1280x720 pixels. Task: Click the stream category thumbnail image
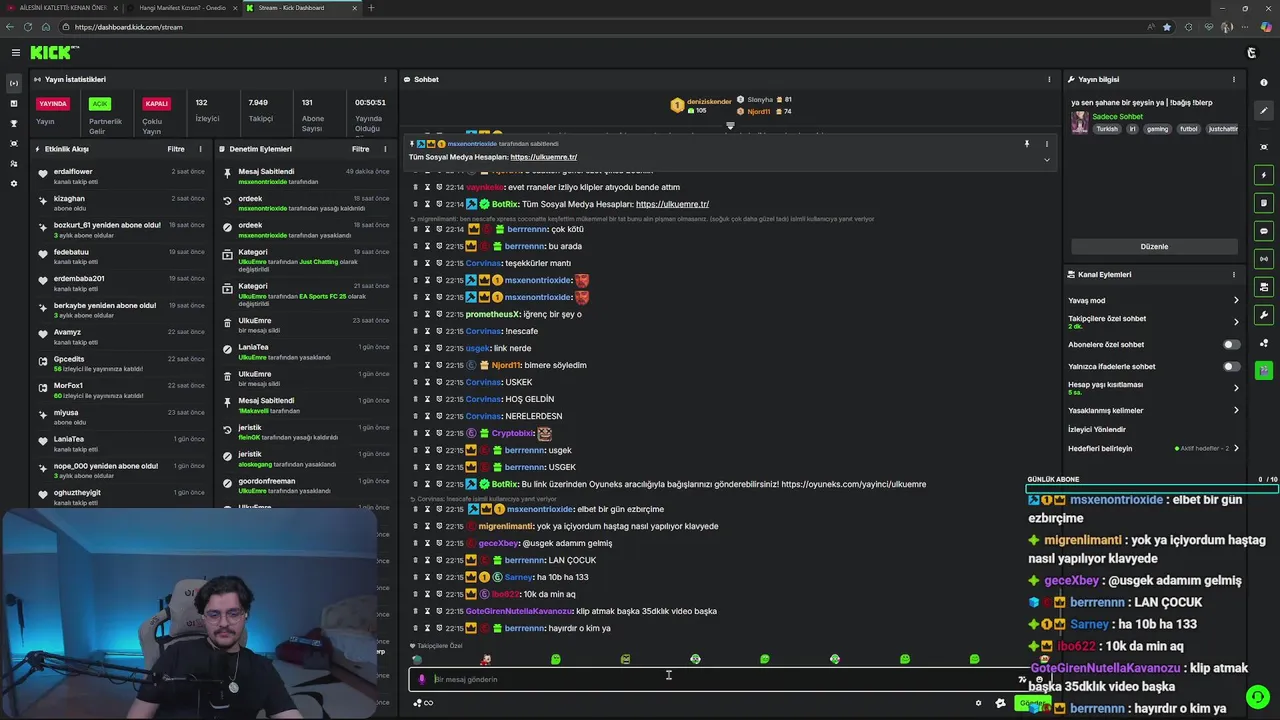1079,122
